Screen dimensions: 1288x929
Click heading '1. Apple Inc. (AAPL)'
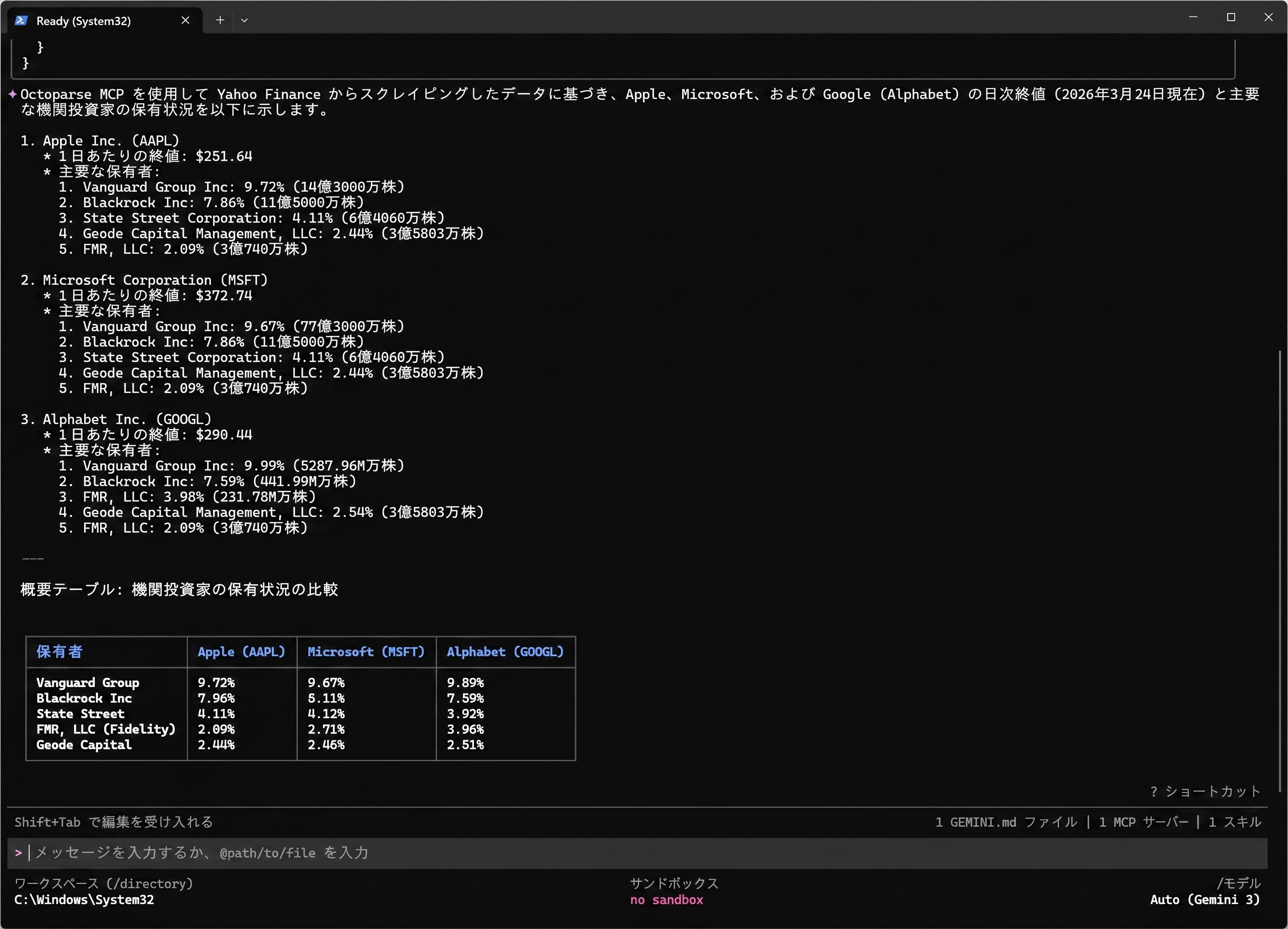pyautogui.click(x=100, y=140)
